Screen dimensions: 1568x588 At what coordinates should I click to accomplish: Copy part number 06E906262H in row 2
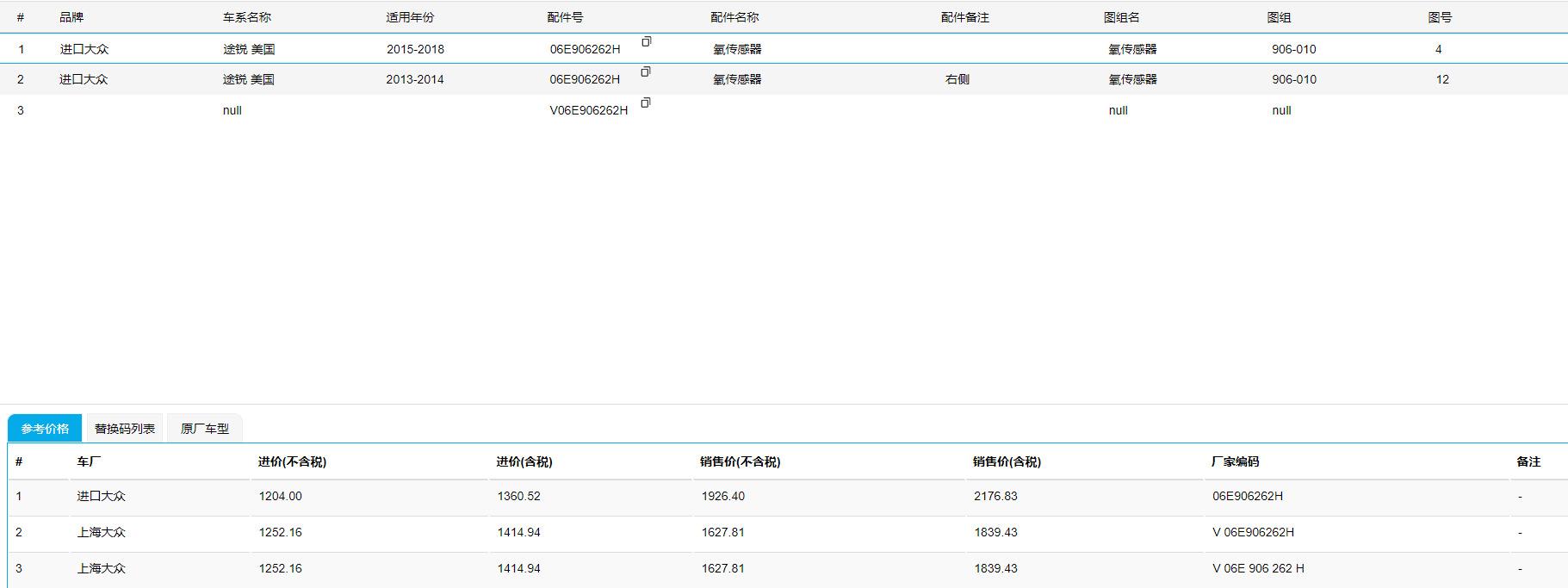[x=646, y=72]
